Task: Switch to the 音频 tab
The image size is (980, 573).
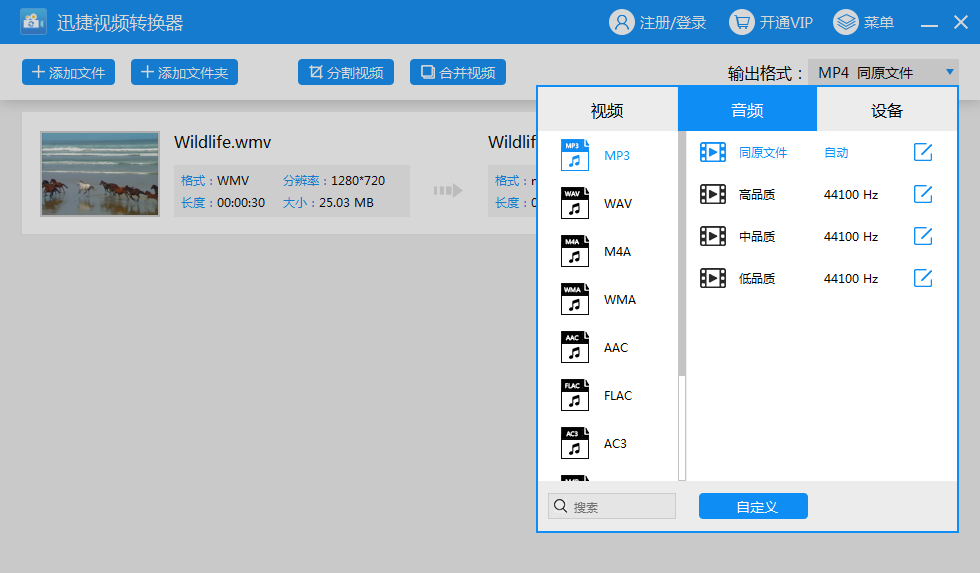Action: [748, 109]
